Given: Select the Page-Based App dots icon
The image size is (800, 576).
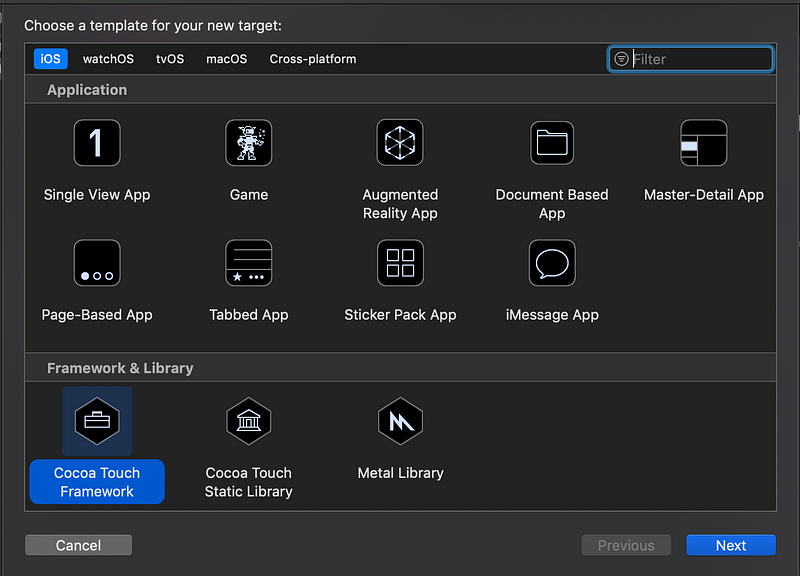Looking at the screenshot, I should click(97, 263).
